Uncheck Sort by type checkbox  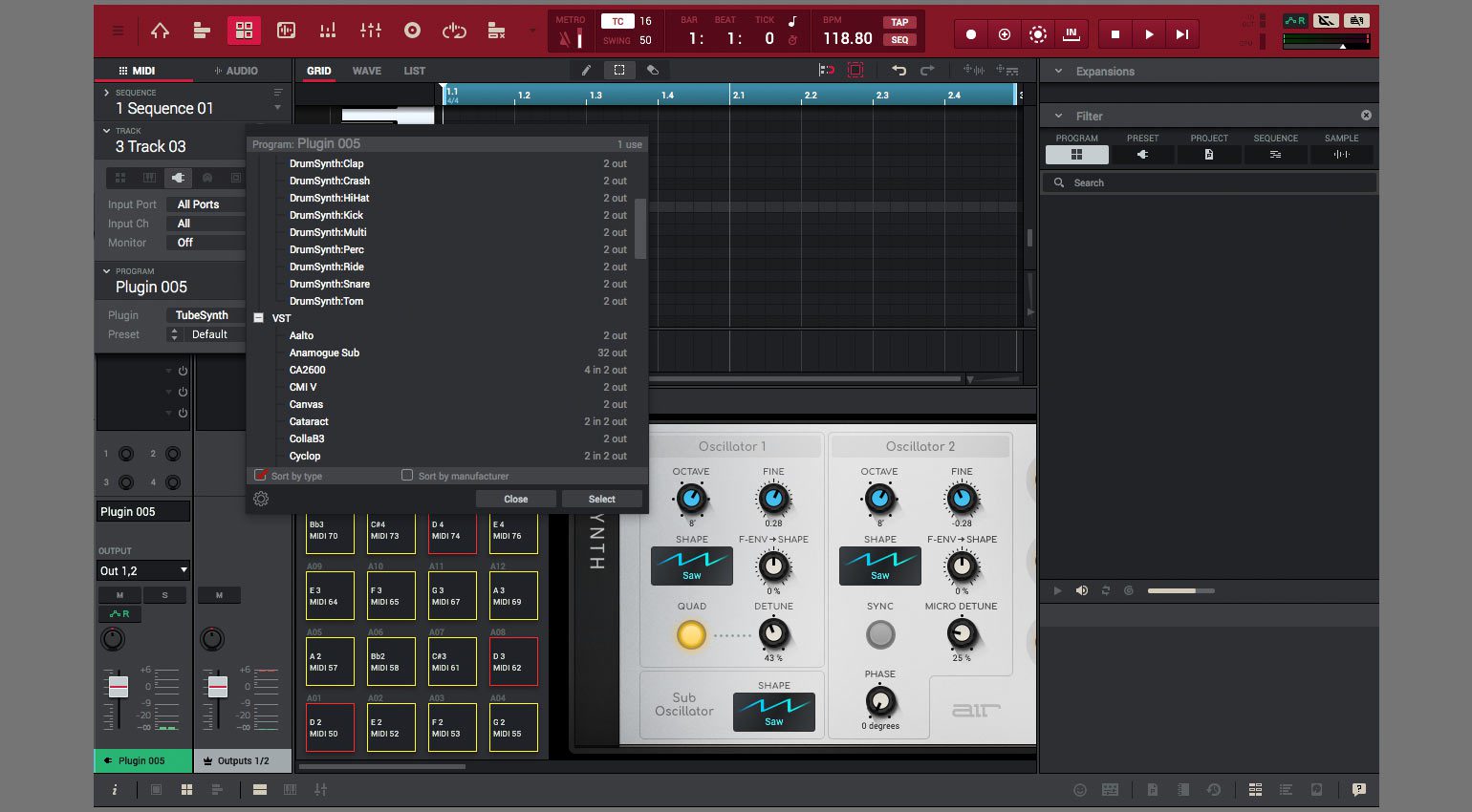click(x=260, y=476)
